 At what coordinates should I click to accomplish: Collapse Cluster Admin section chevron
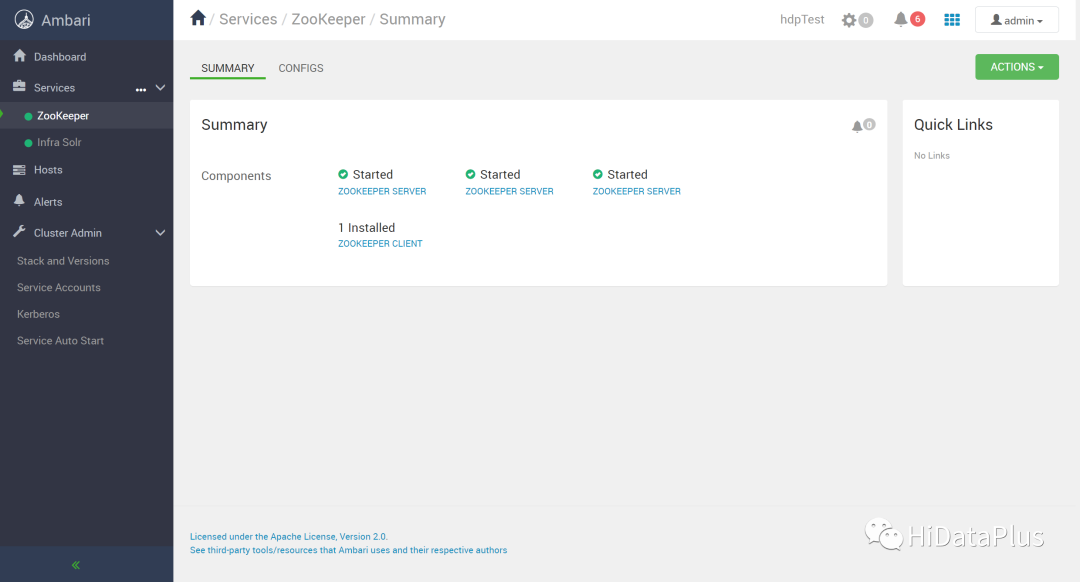click(x=160, y=233)
